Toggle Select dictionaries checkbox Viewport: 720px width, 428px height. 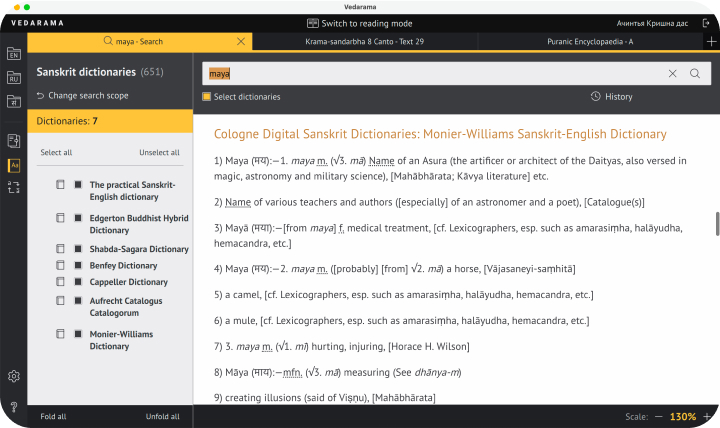207,97
